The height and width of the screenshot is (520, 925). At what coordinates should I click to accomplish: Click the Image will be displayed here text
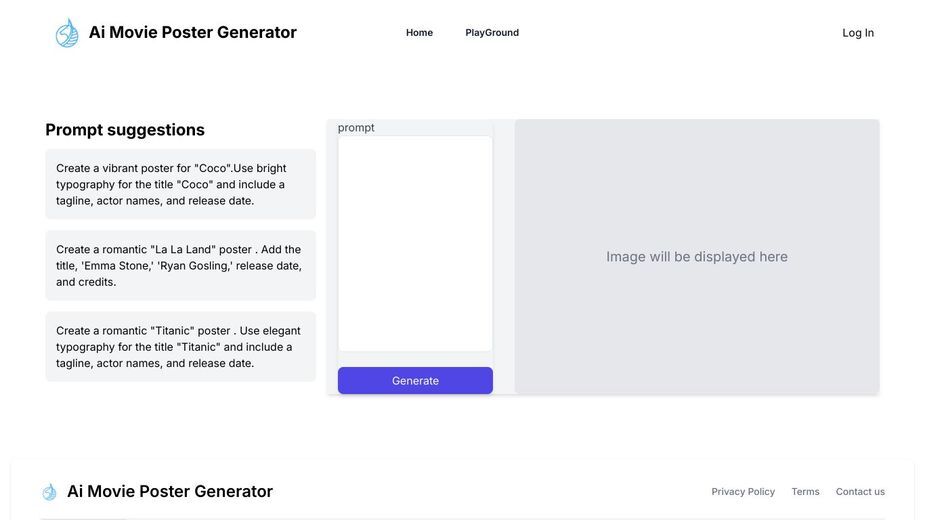[x=697, y=257]
